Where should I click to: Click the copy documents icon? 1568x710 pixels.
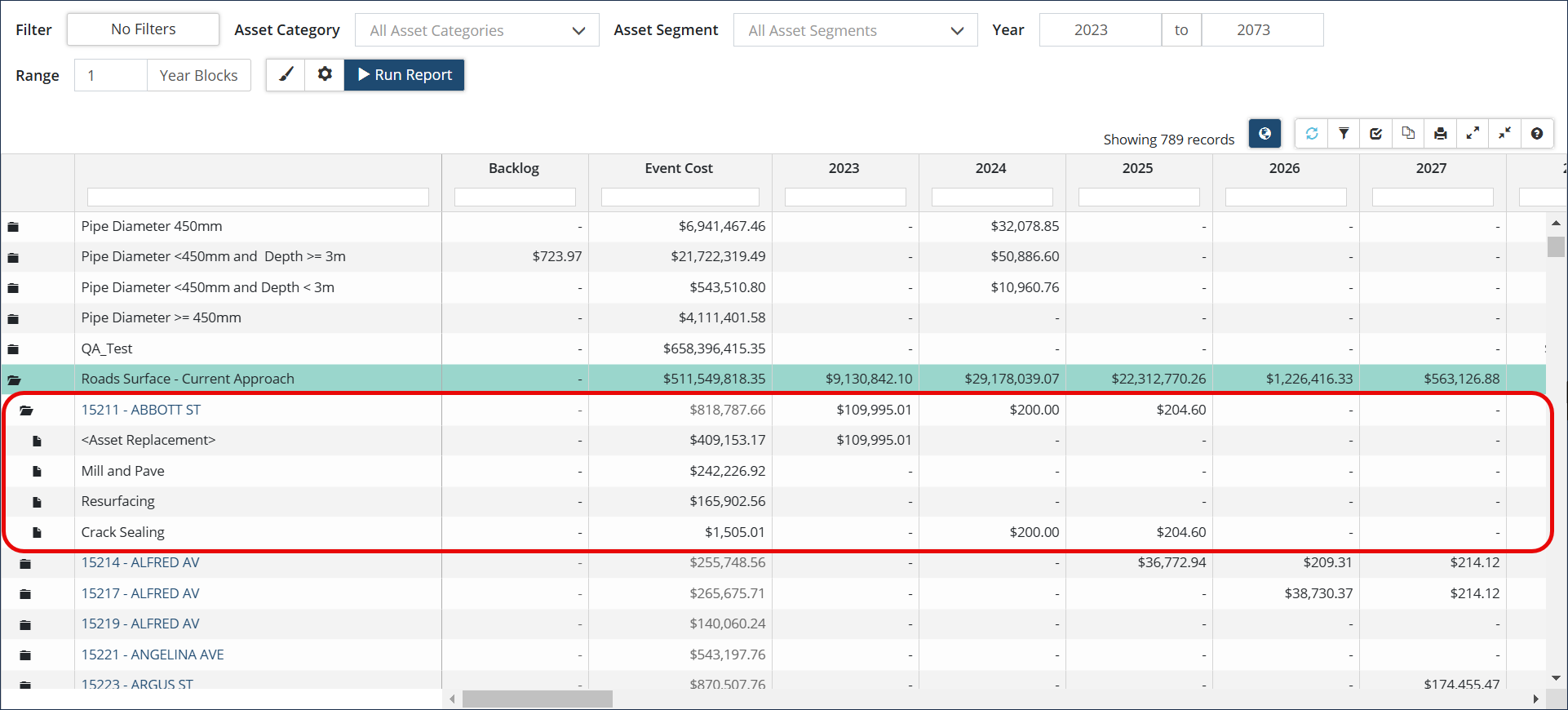[x=1408, y=134]
